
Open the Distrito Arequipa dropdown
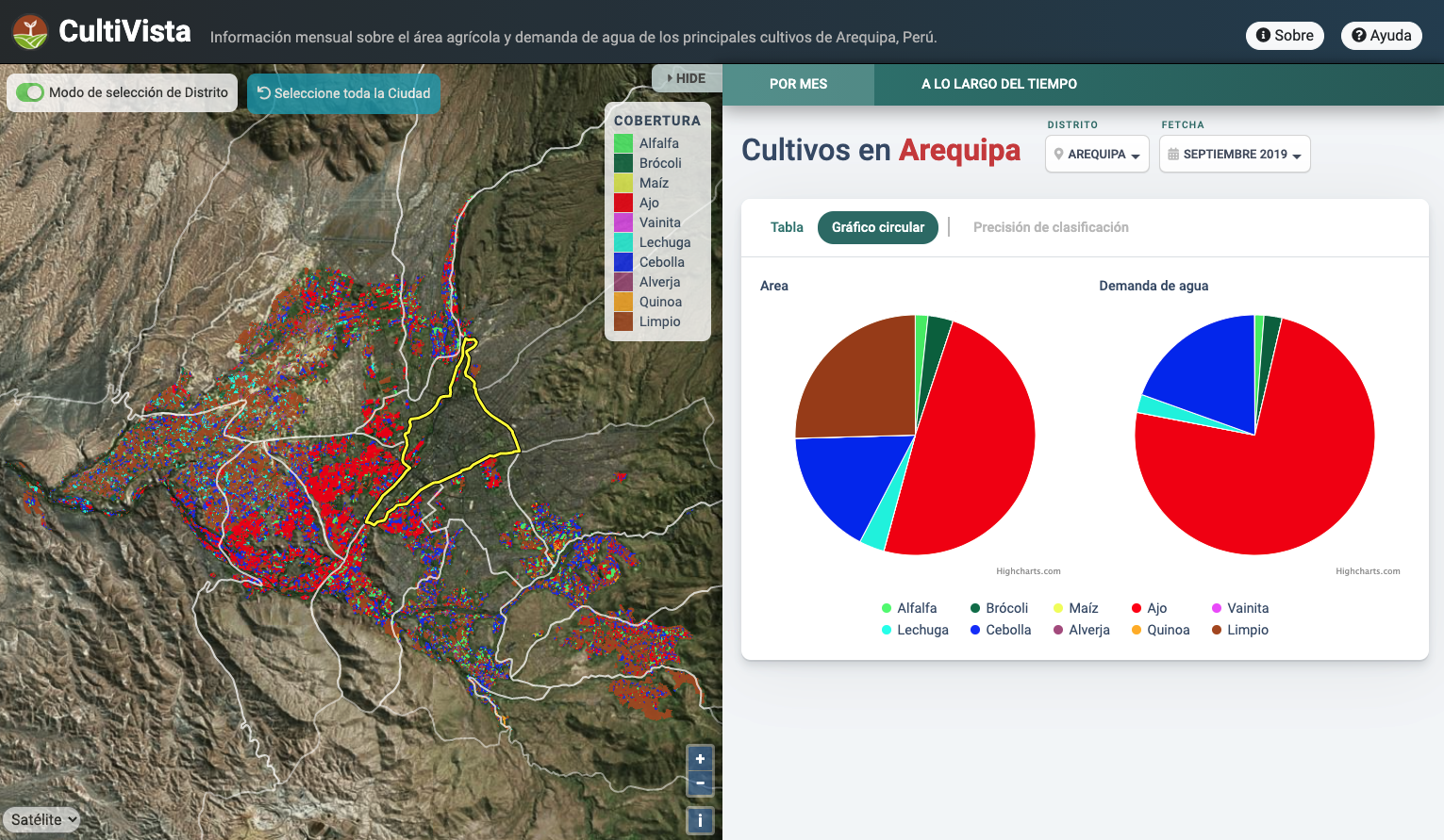(x=1097, y=154)
